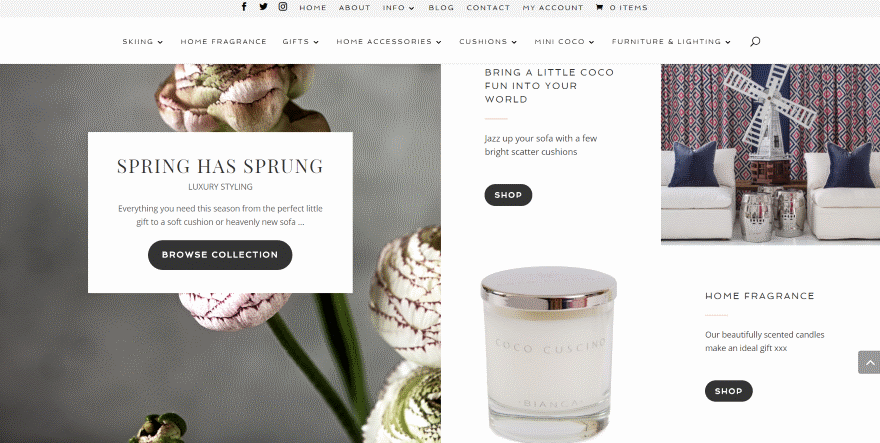Open the Mini Coco dropdown

565,42
